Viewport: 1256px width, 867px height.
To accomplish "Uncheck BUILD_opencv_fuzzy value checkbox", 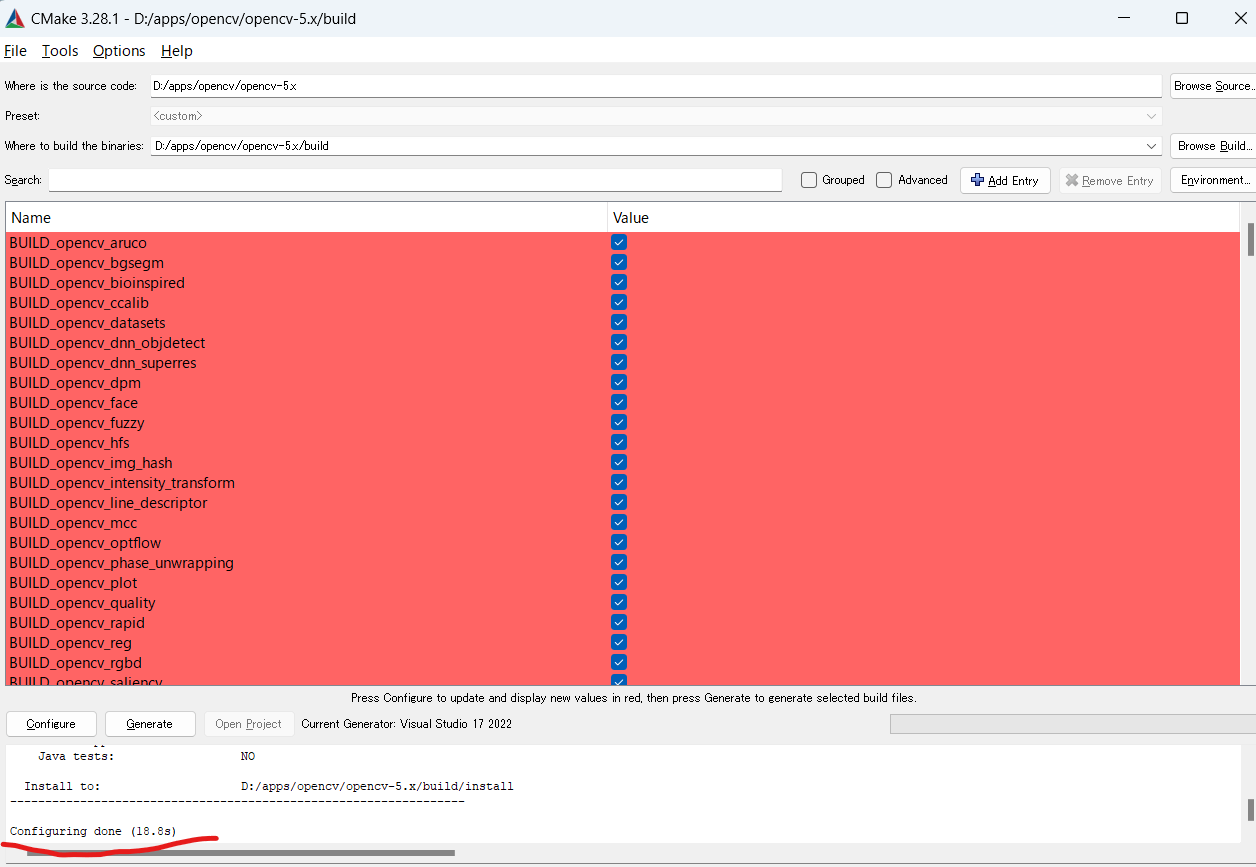I will [619, 422].
